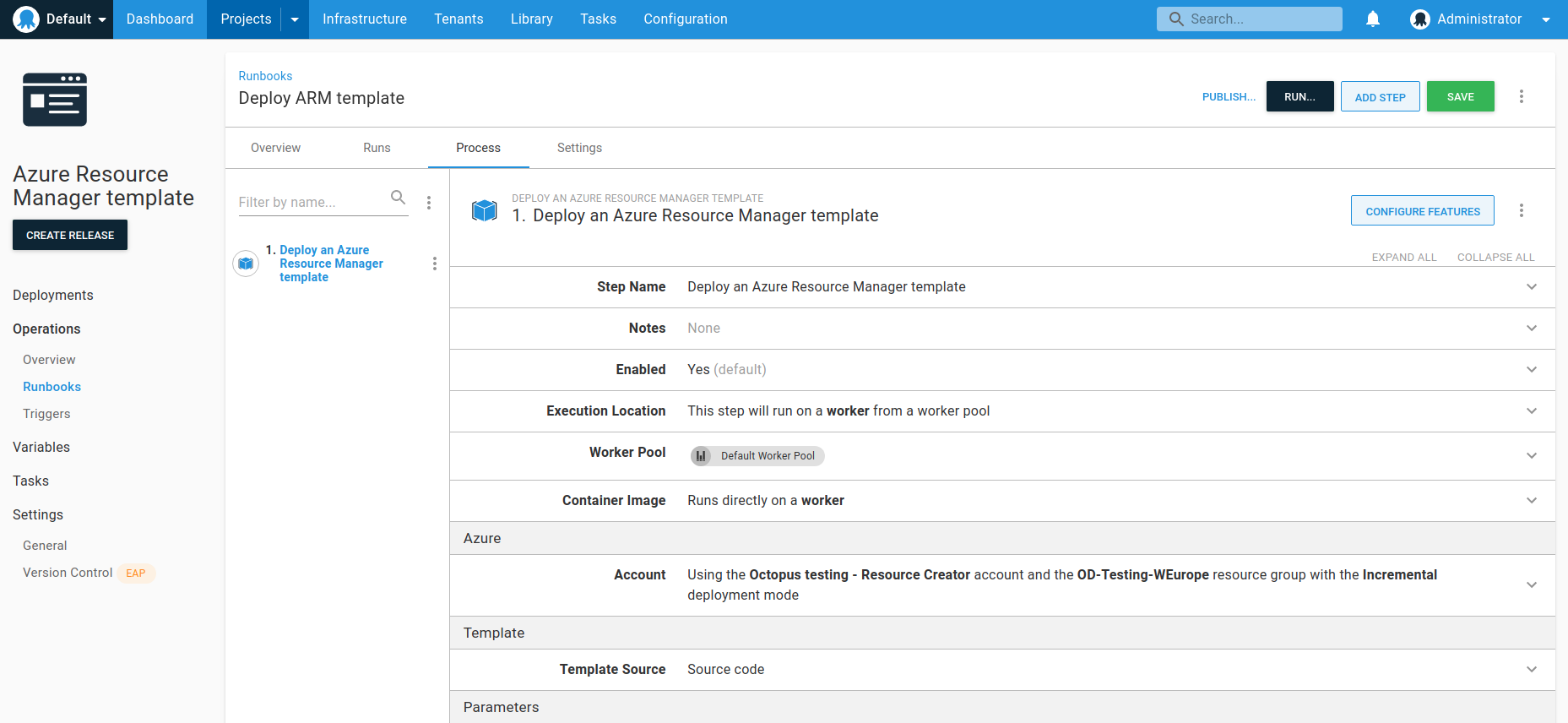
Task: Go to Dashboard
Action: click(x=160, y=19)
